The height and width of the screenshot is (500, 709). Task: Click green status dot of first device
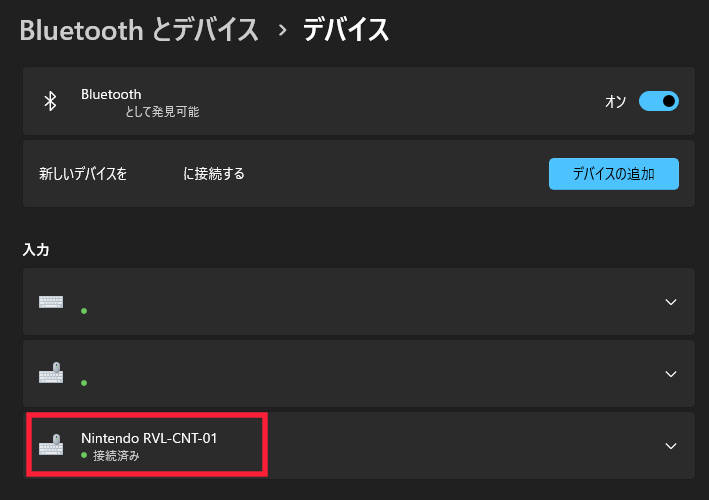(x=84, y=311)
